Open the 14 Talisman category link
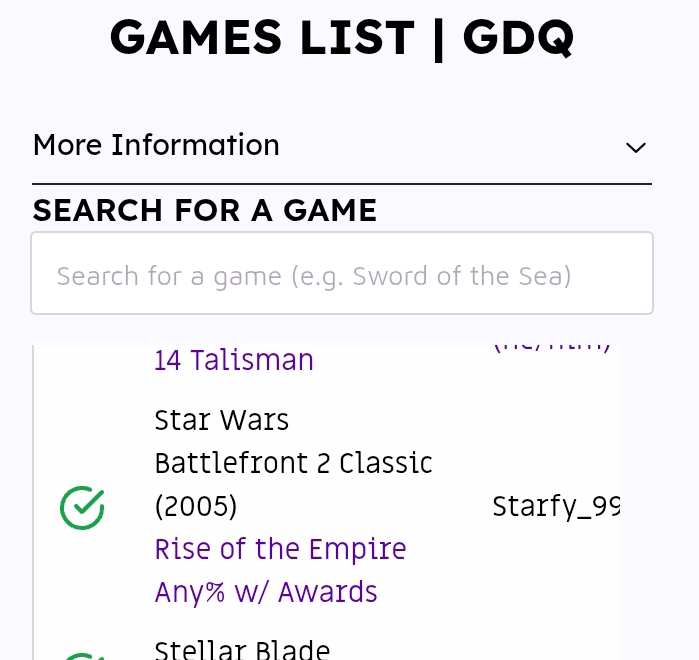699x660 pixels. [x=234, y=360]
